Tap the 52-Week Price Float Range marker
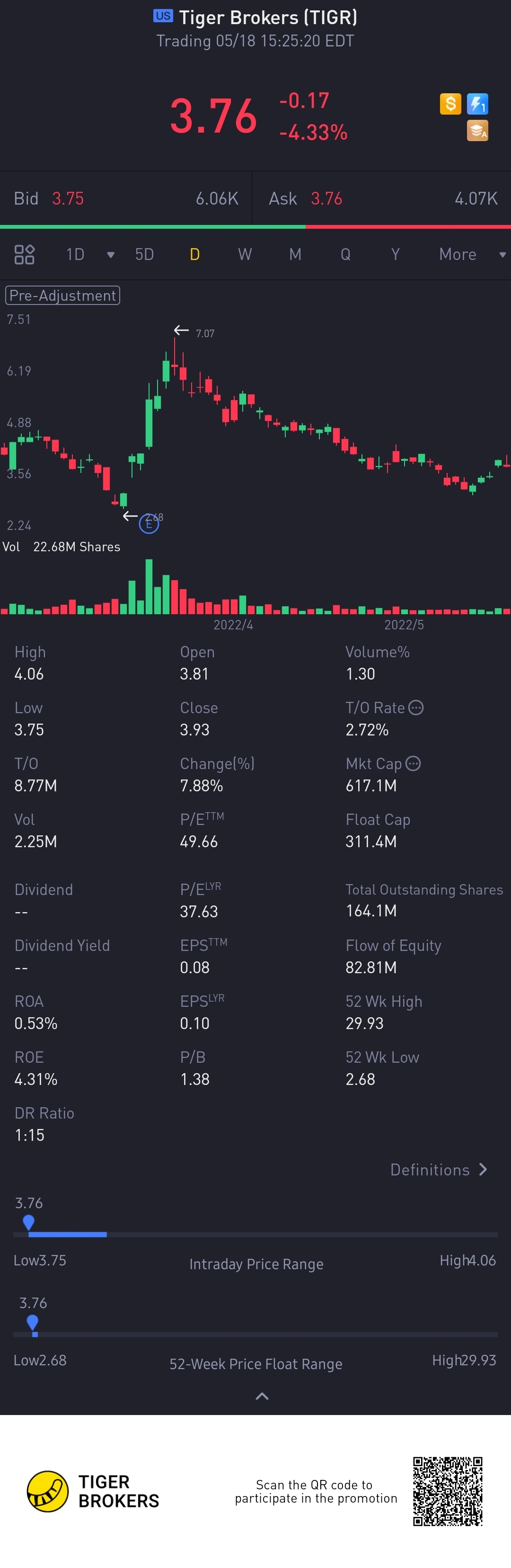The height and width of the screenshot is (1568, 511). (x=33, y=1323)
